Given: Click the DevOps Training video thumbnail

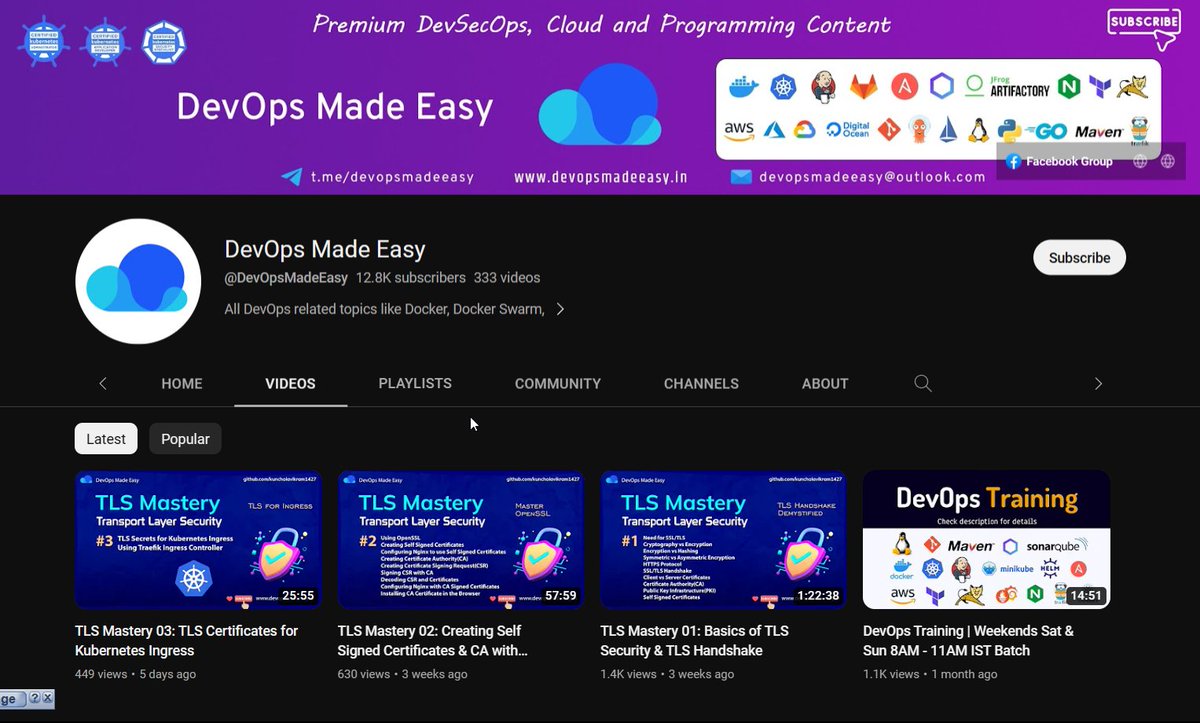Looking at the screenshot, I should [x=986, y=539].
